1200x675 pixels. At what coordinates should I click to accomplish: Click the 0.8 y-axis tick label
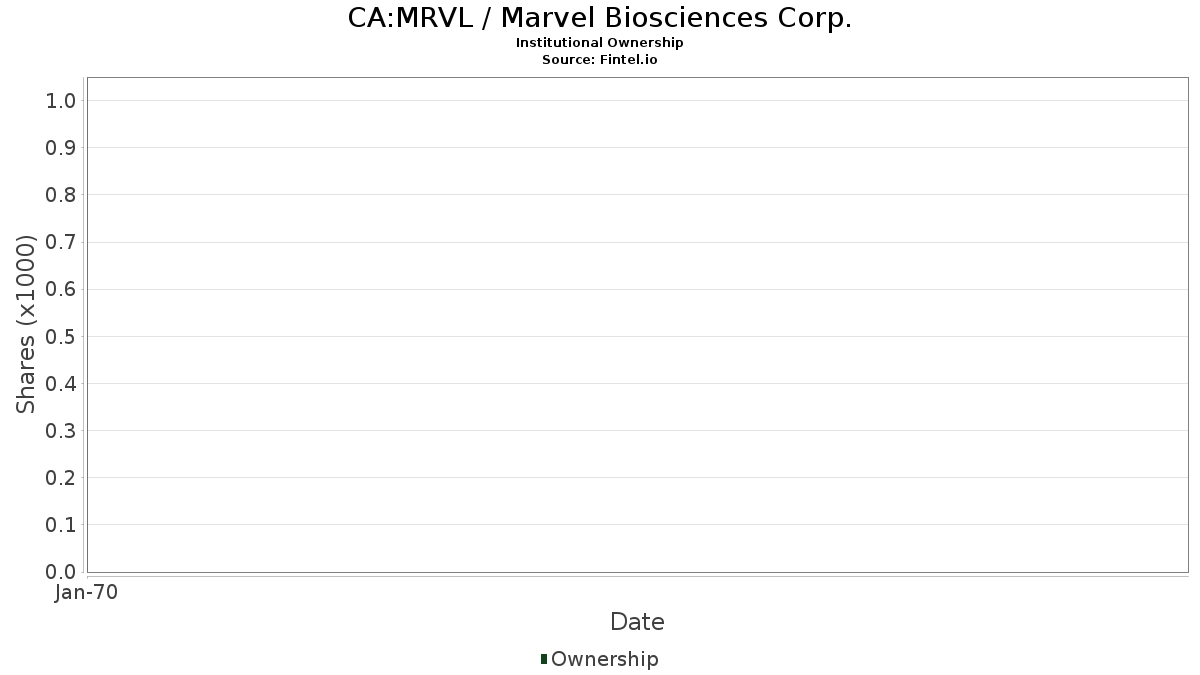(61, 195)
